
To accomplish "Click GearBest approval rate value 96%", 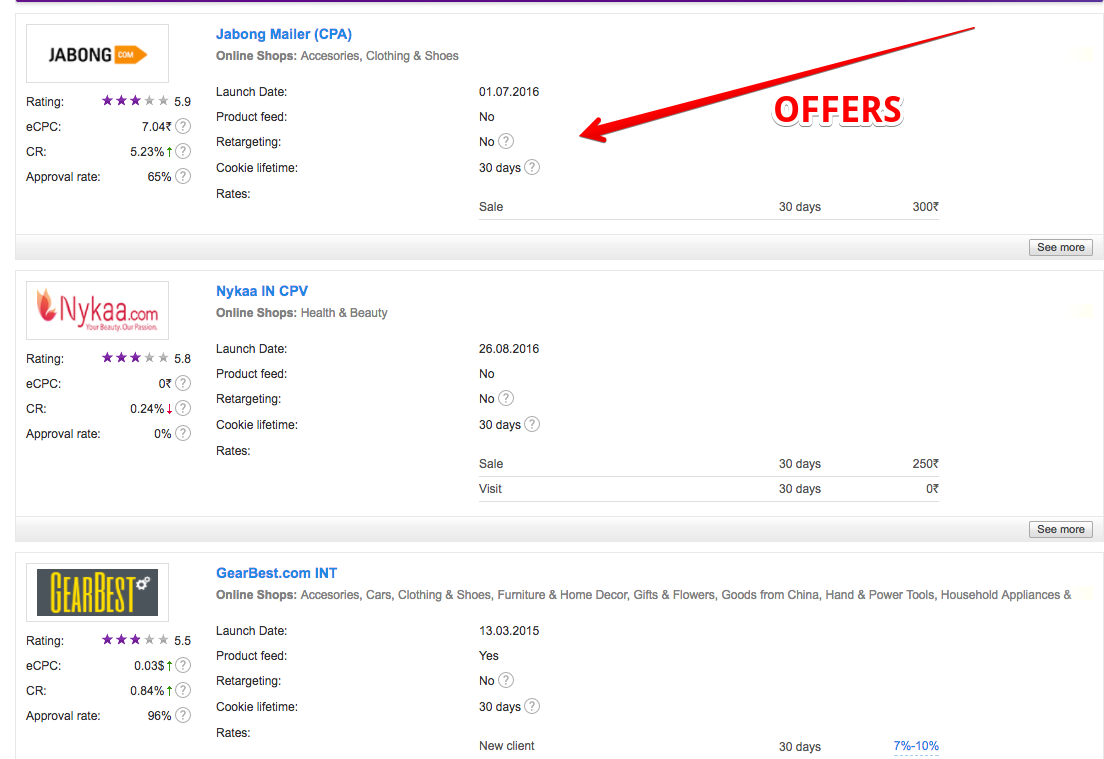I will (159, 715).
